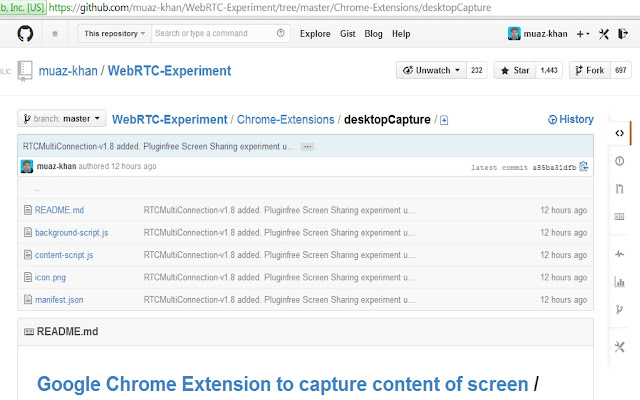Viewport: 640px width, 400px height.
Task: Click icon.png file icon in list
Action: 28,277
